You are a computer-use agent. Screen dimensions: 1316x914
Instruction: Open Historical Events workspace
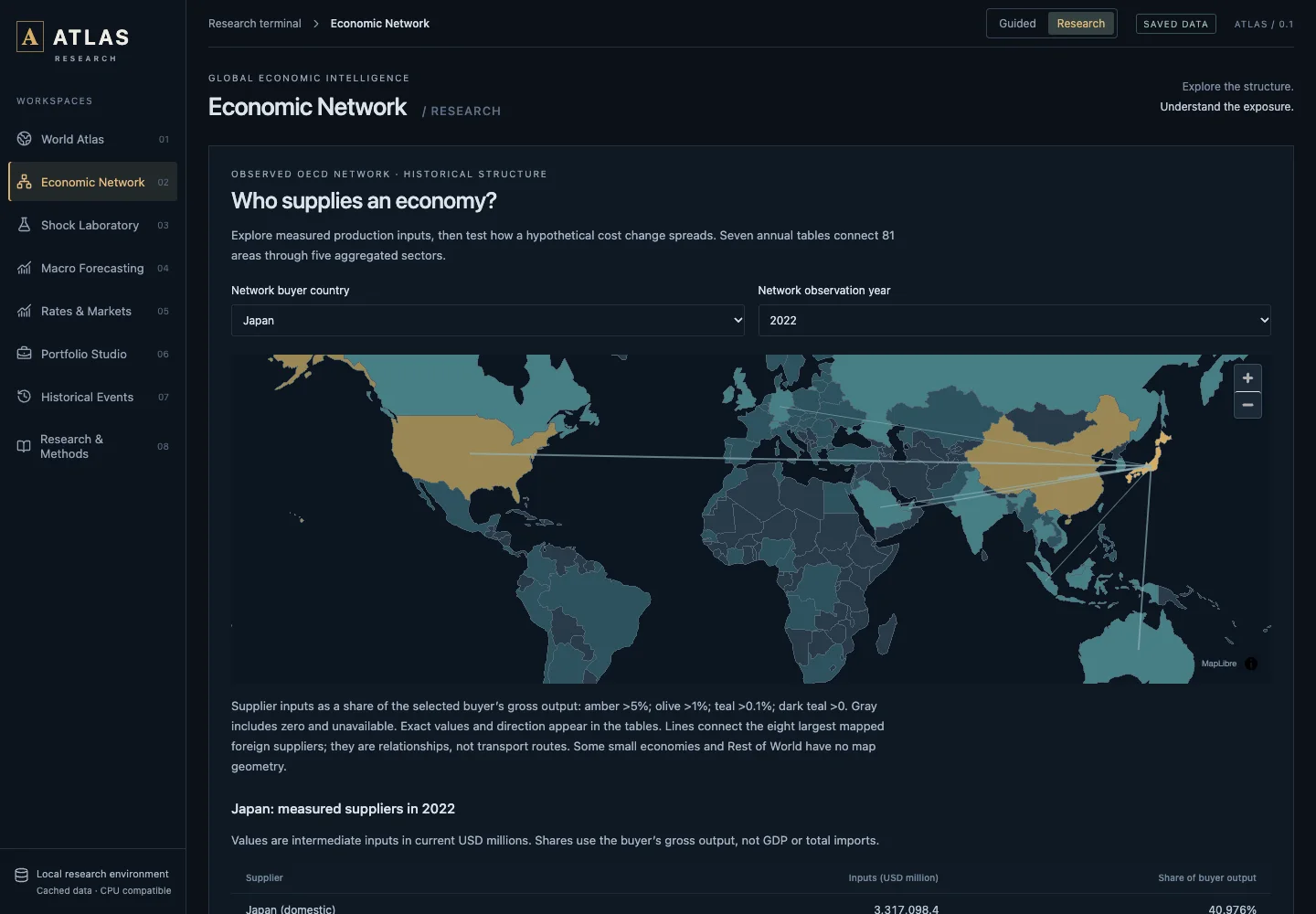(x=92, y=397)
